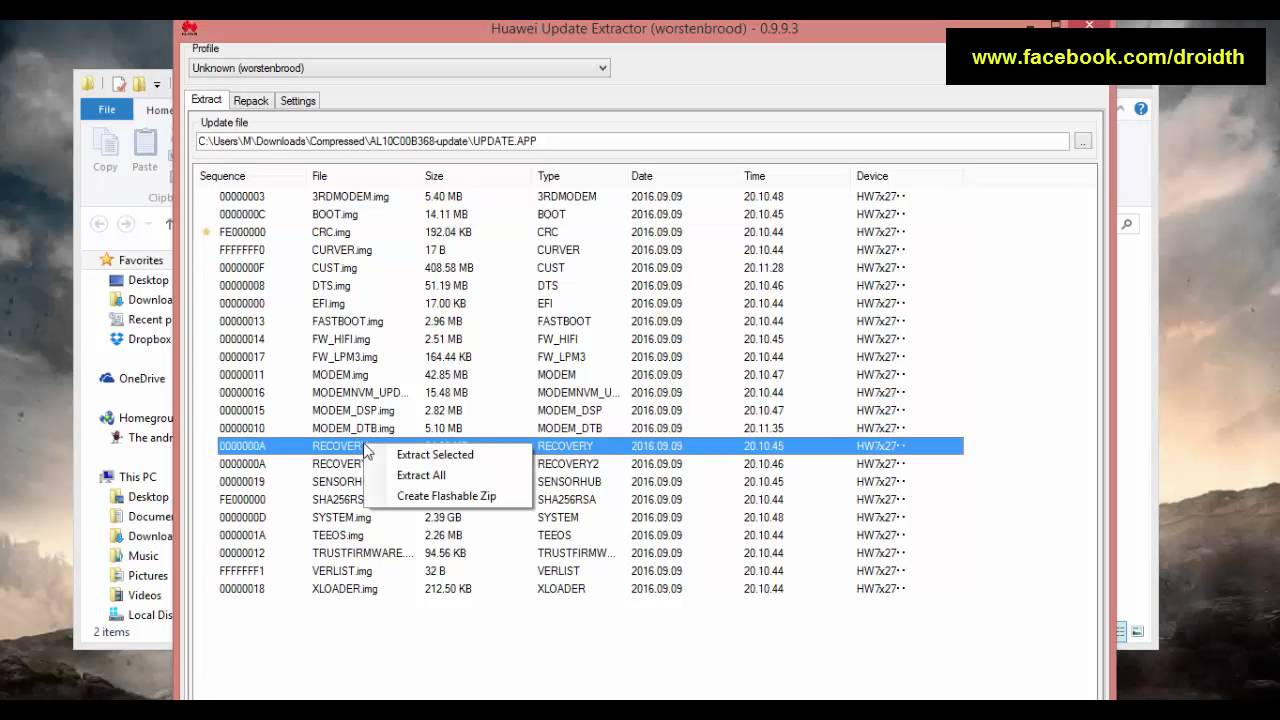Click the Paste icon in File Explorer ribbon
The image size is (1280, 720).
coord(145,144)
